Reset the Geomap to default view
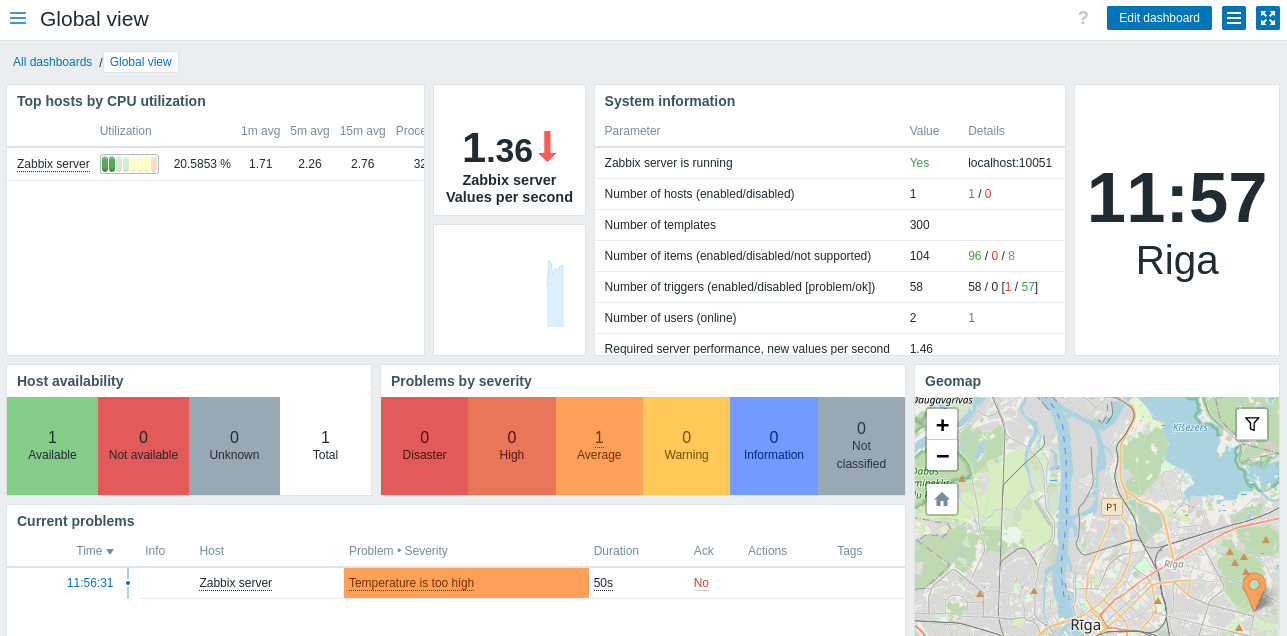 tap(941, 498)
